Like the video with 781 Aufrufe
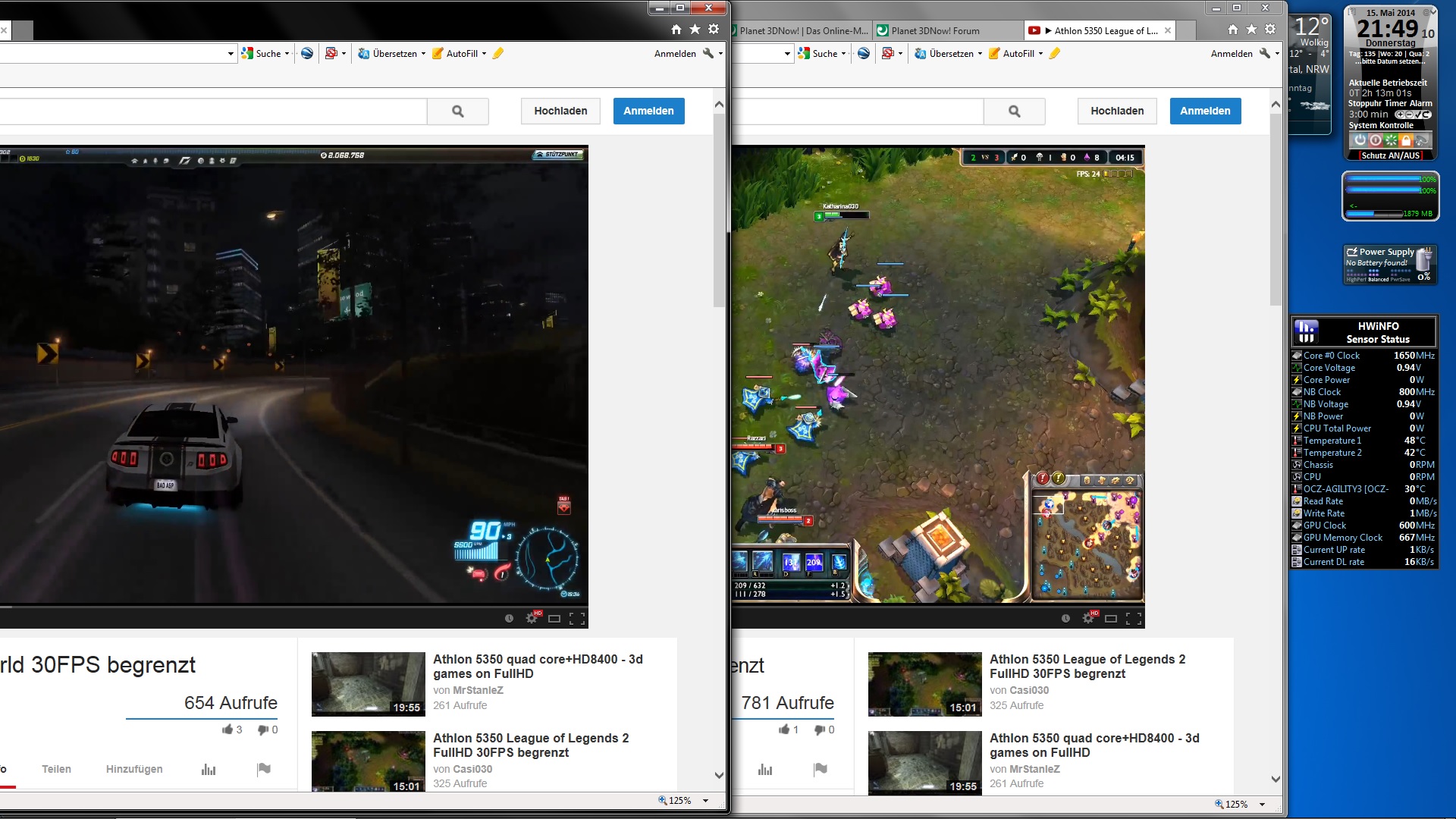This screenshot has height=819, width=1456. 784,730
